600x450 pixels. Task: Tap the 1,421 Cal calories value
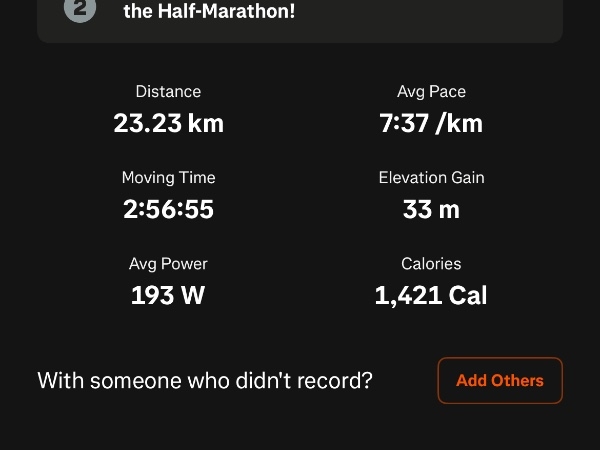tap(431, 296)
